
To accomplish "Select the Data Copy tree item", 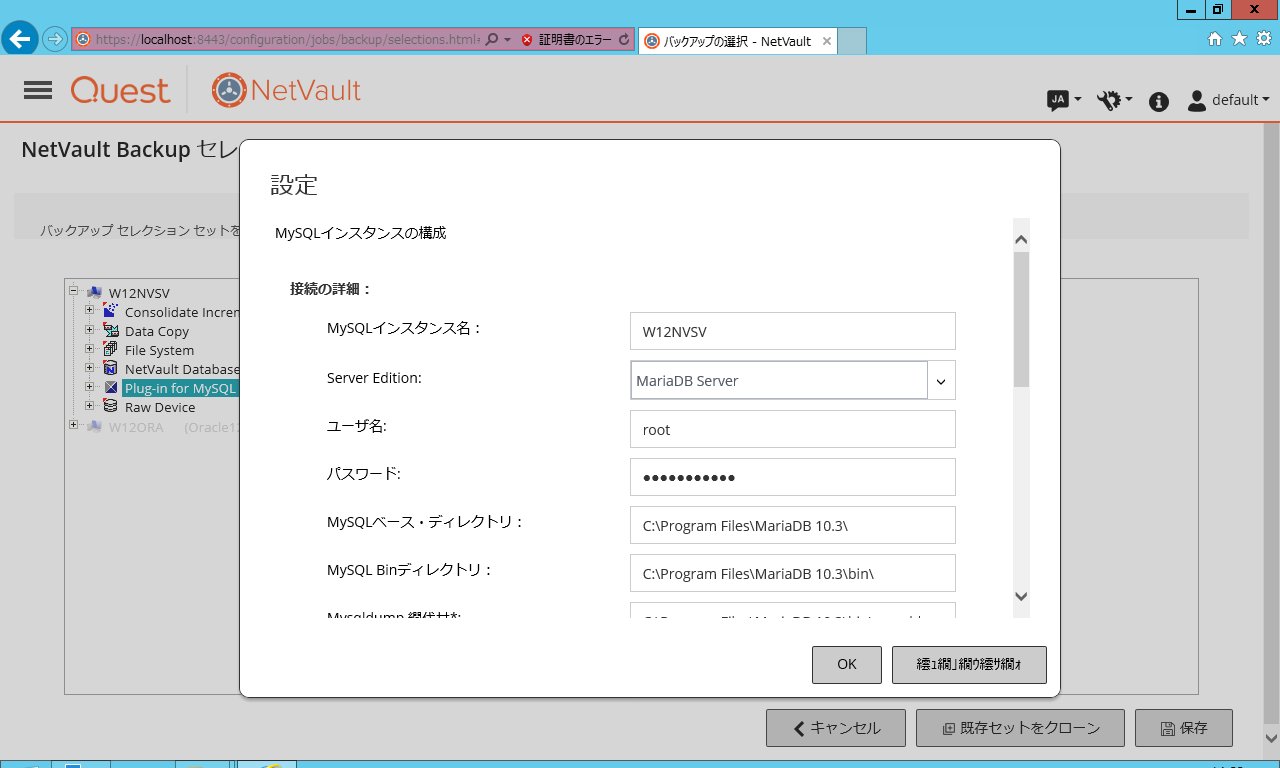I will [x=157, y=331].
